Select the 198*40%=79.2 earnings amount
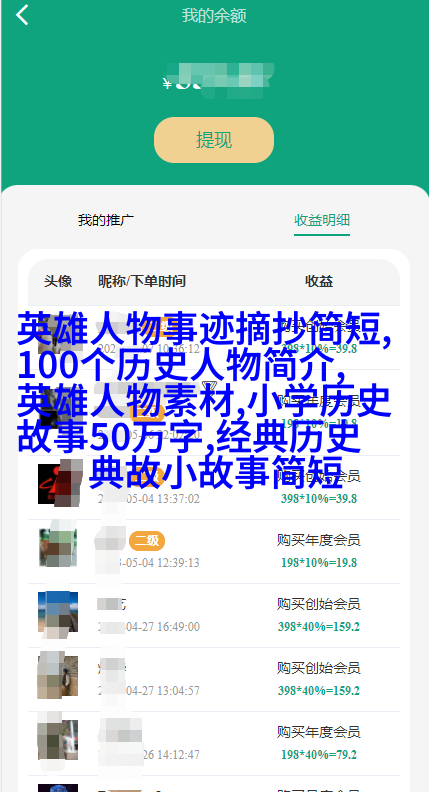429x792 pixels. tap(319, 755)
